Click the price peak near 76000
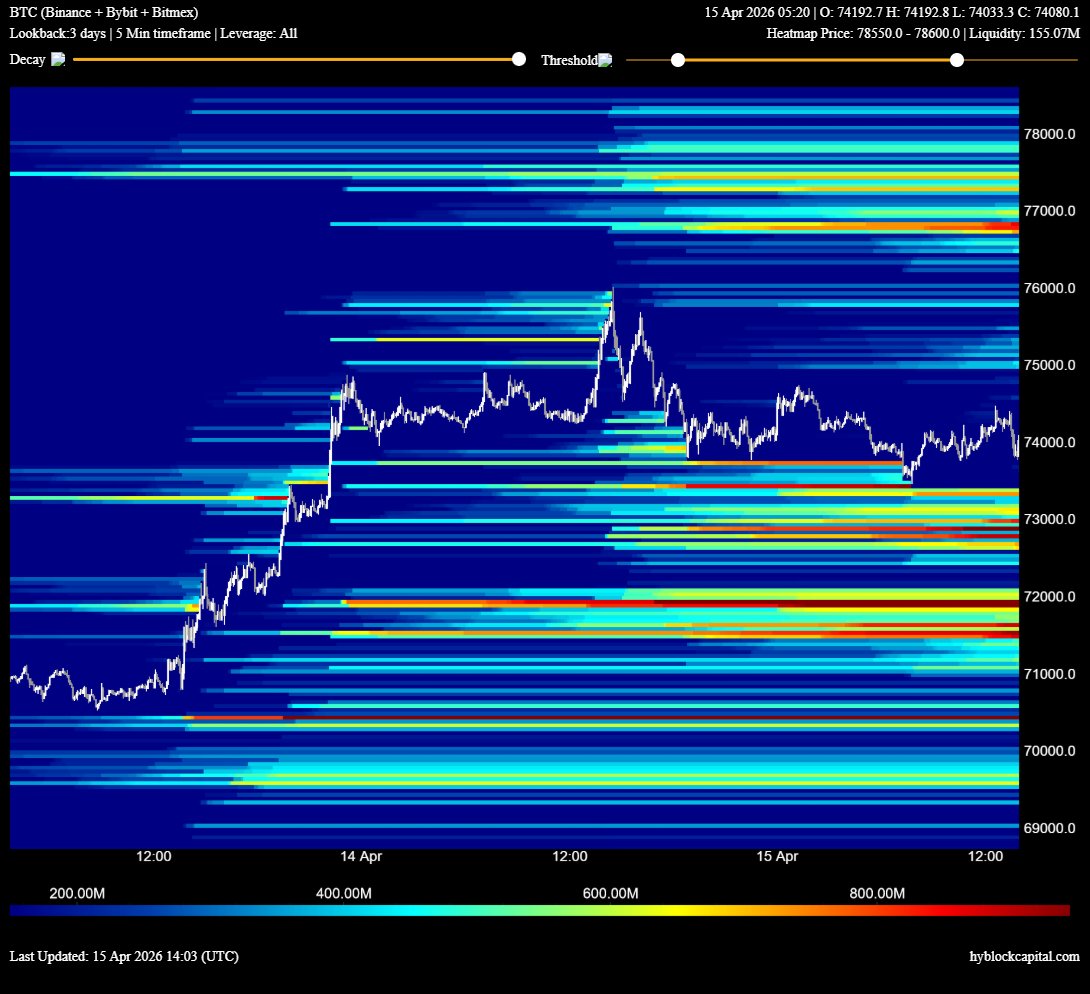Viewport: 1090px width, 994px height. (x=612, y=290)
